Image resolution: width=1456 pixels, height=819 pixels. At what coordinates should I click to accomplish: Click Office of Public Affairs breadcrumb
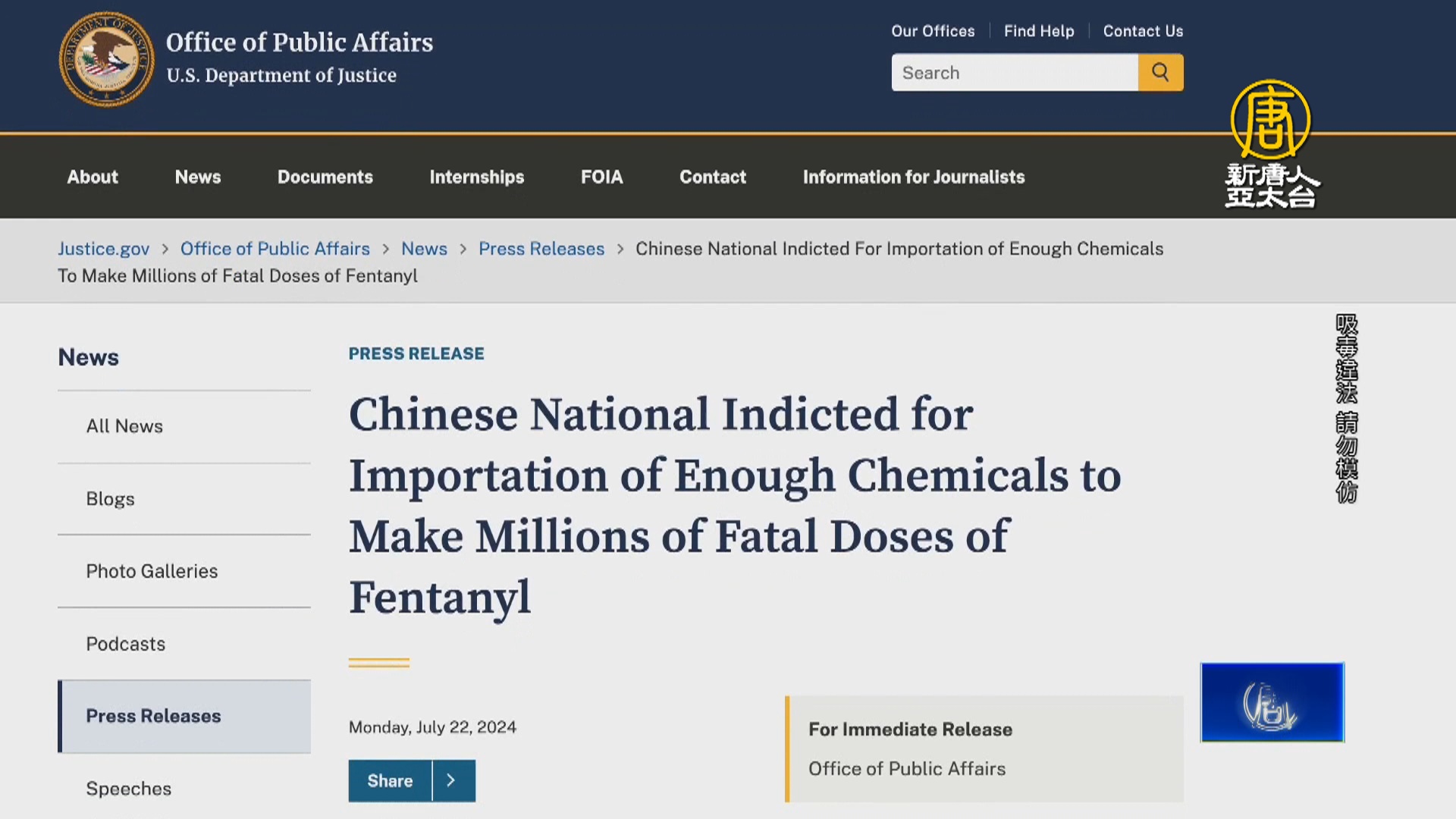[x=275, y=249]
